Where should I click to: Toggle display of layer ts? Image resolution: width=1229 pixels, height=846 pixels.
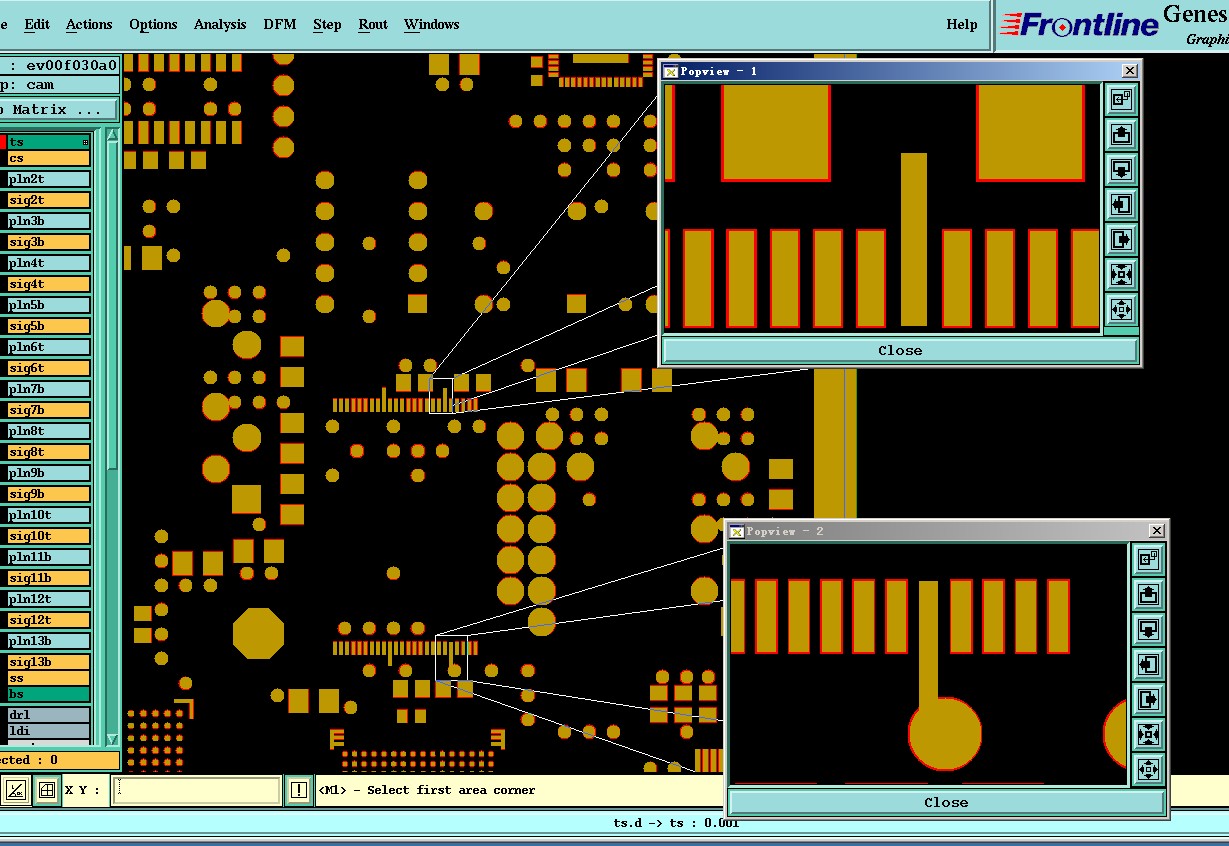[49, 142]
